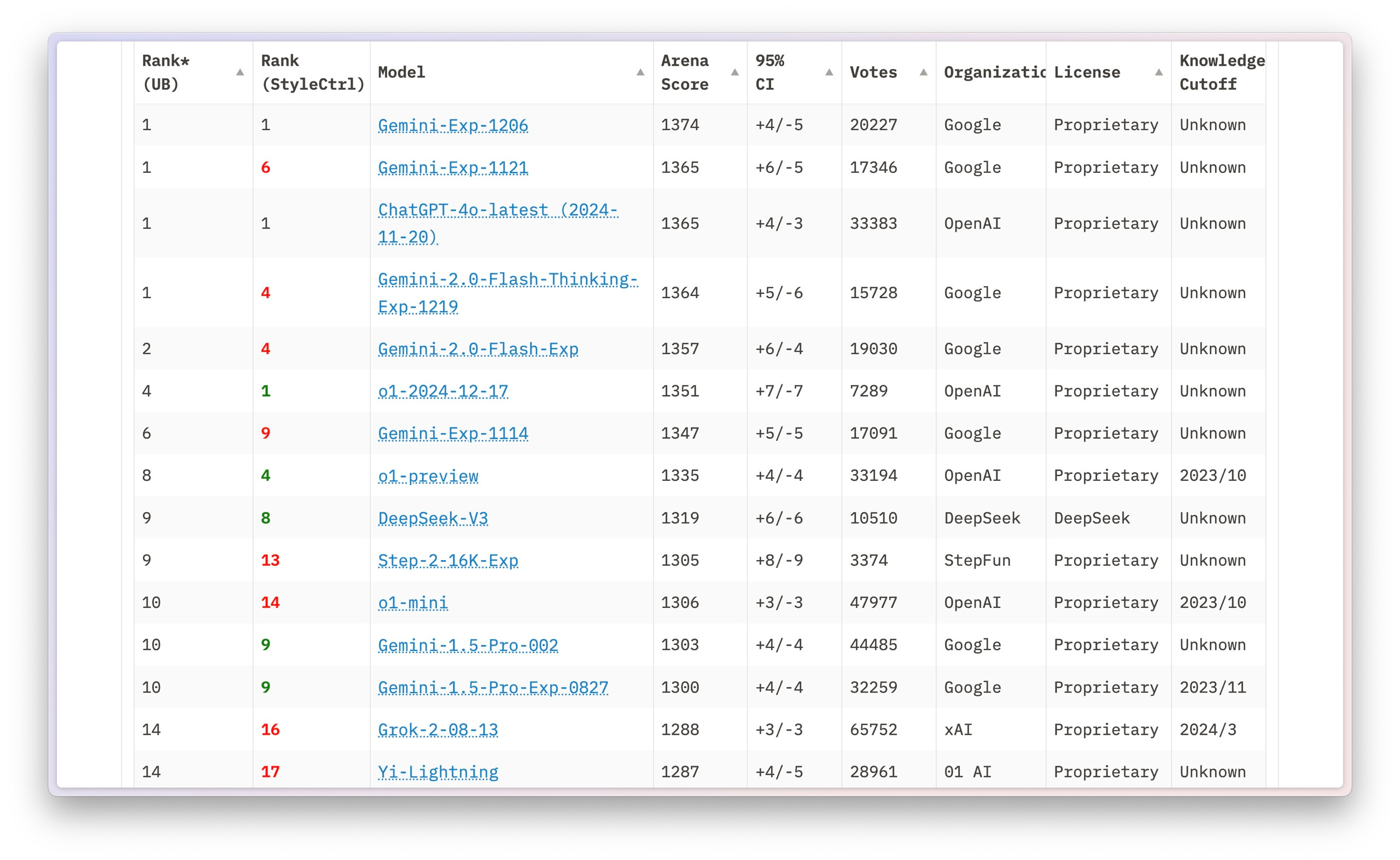Screen dimensions: 1400x860
Task: Sort by Model column arrow
Action: pos(640,72)
